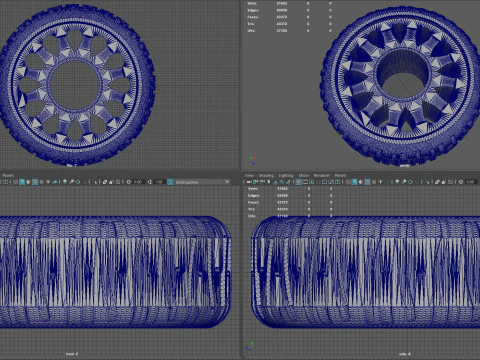Click Isolate Select icon in front panel
The height and width of the screenshot is (360, 480).
[x=95, y=182]
